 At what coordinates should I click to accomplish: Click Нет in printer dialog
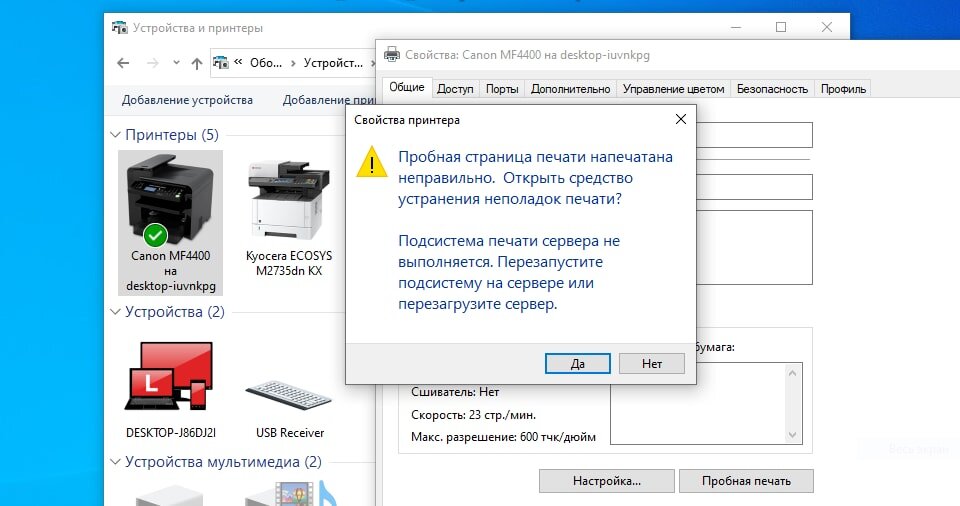click(651, 363)
